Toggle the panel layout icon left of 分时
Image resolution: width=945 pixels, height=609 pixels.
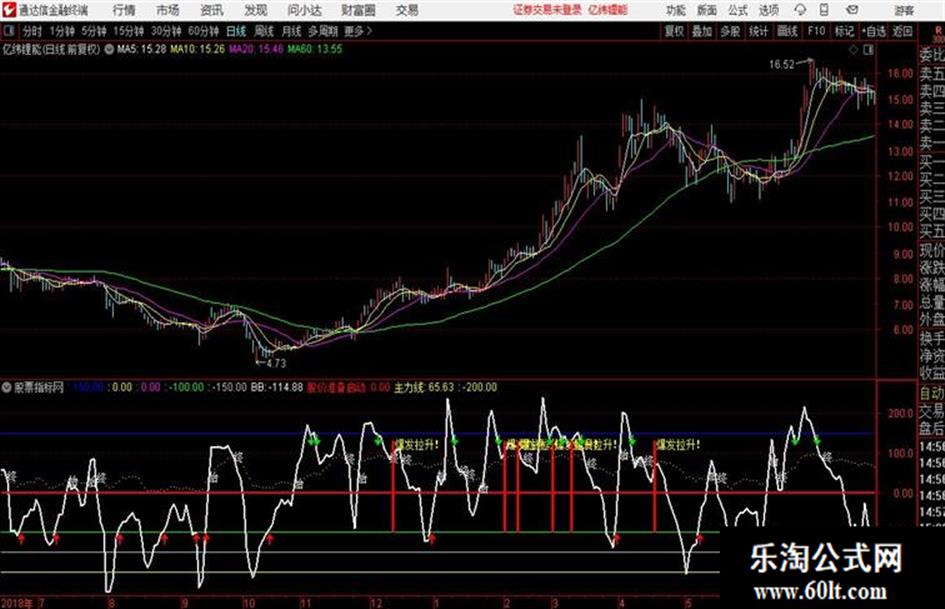[x=9, y=31]
